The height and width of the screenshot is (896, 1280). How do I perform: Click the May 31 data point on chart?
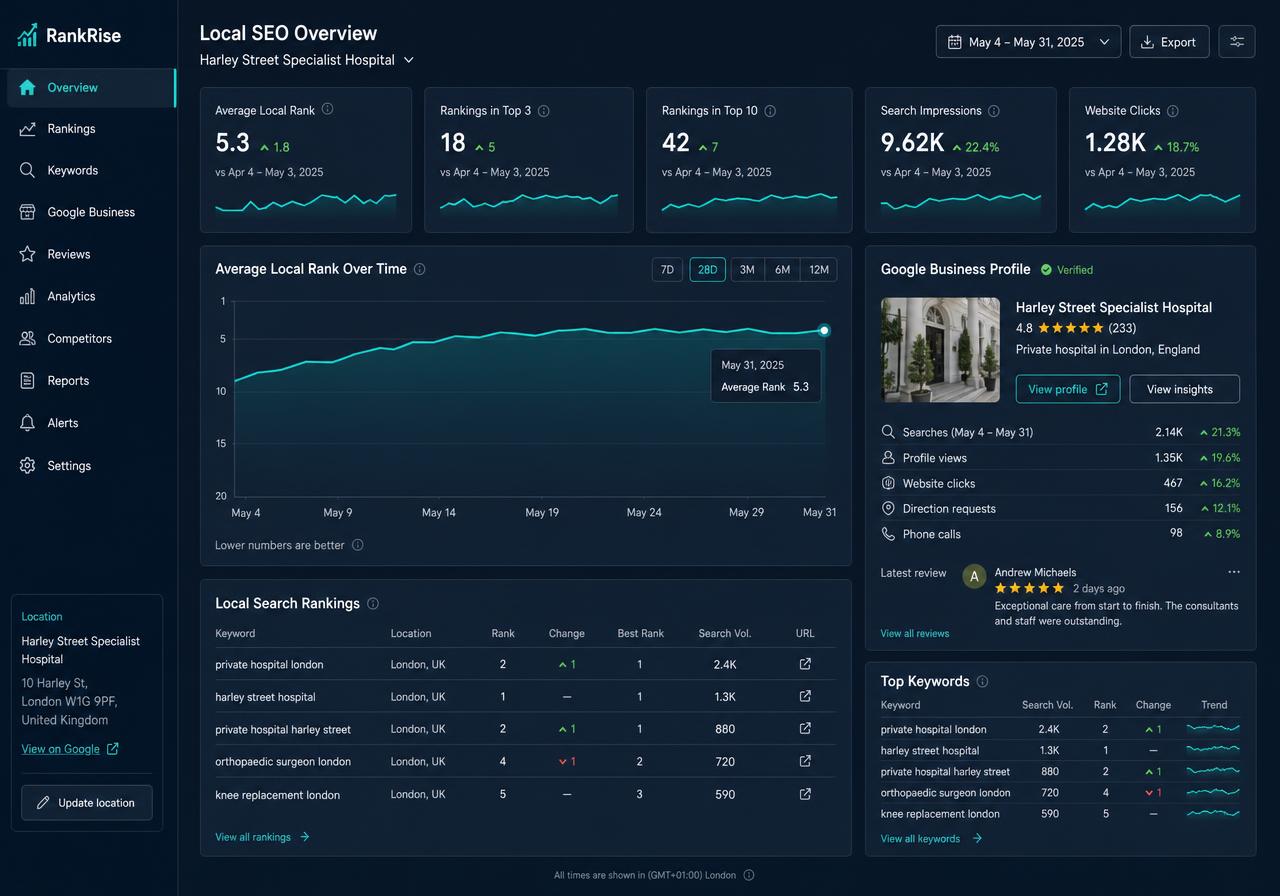824,330
